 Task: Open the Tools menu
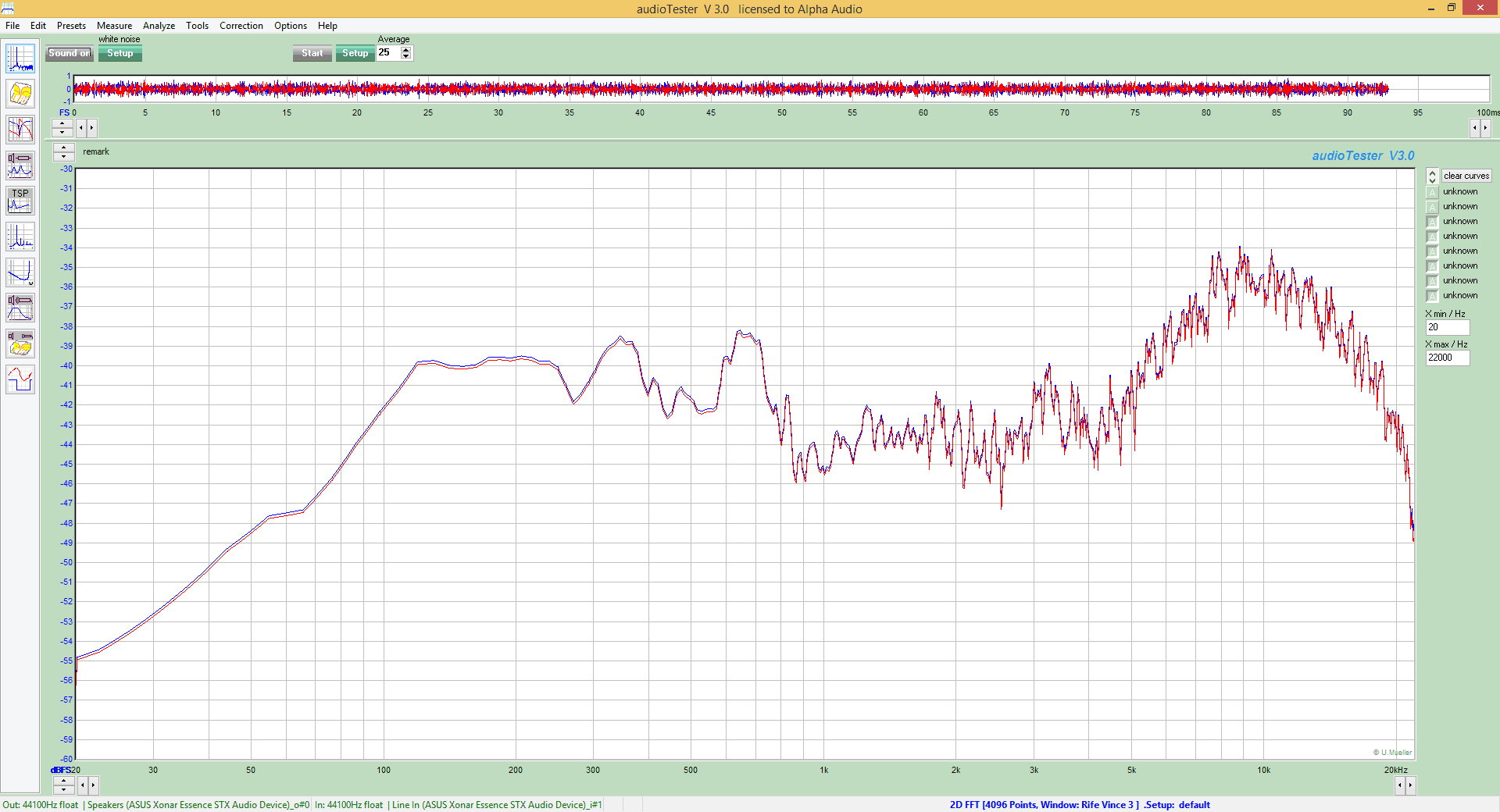click(x=197, y=26)
